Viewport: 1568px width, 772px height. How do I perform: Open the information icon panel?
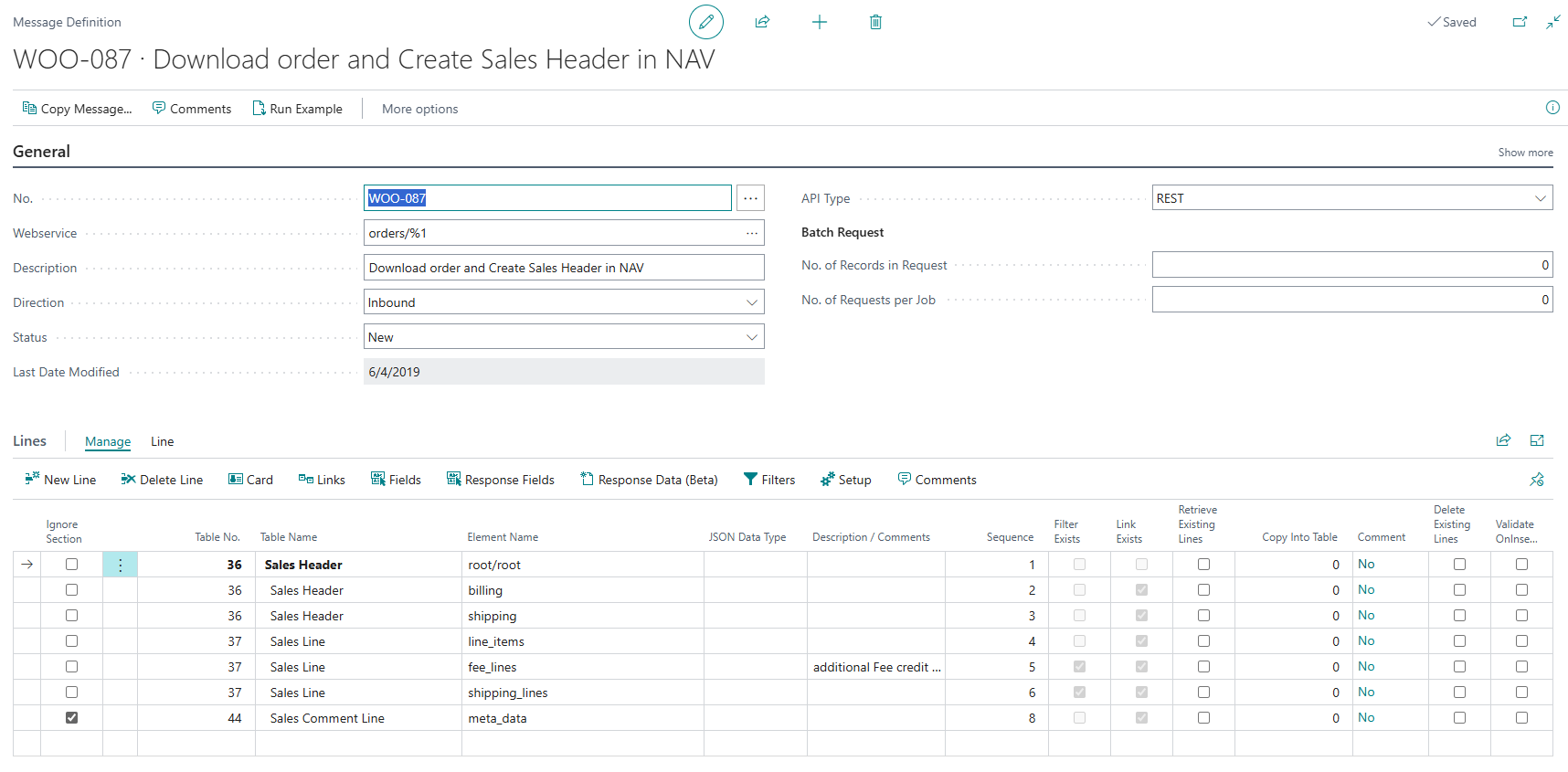tap(1552, 108)
